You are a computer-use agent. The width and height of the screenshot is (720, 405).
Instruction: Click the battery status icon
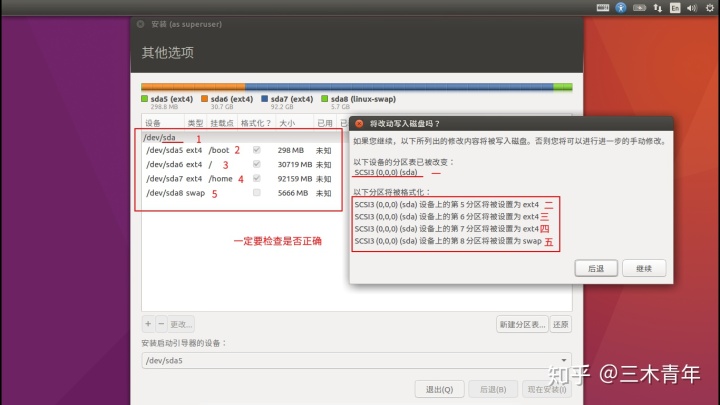pos(639,8)
